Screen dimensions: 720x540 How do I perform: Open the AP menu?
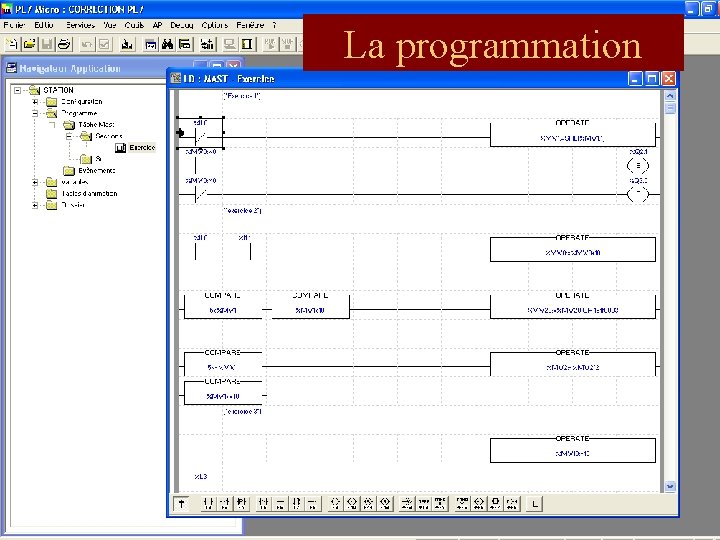point(157,25)
